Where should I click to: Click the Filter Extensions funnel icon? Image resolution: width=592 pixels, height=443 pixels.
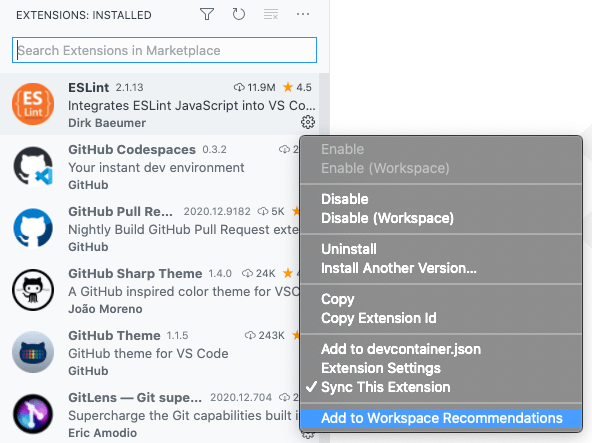click(x=207, y=14)
